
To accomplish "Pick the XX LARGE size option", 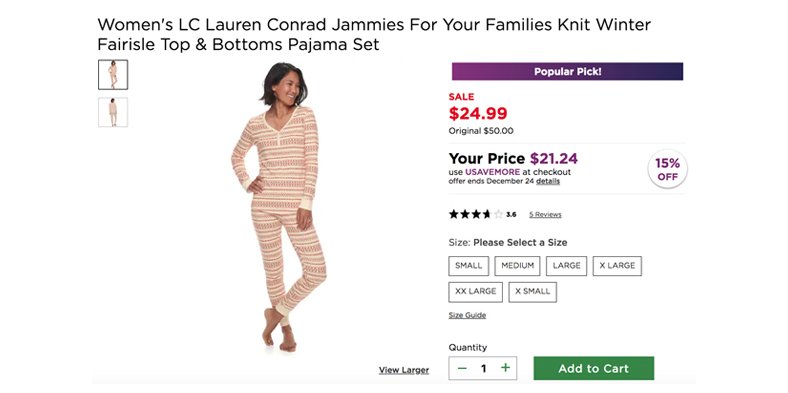I will [475, 292].
